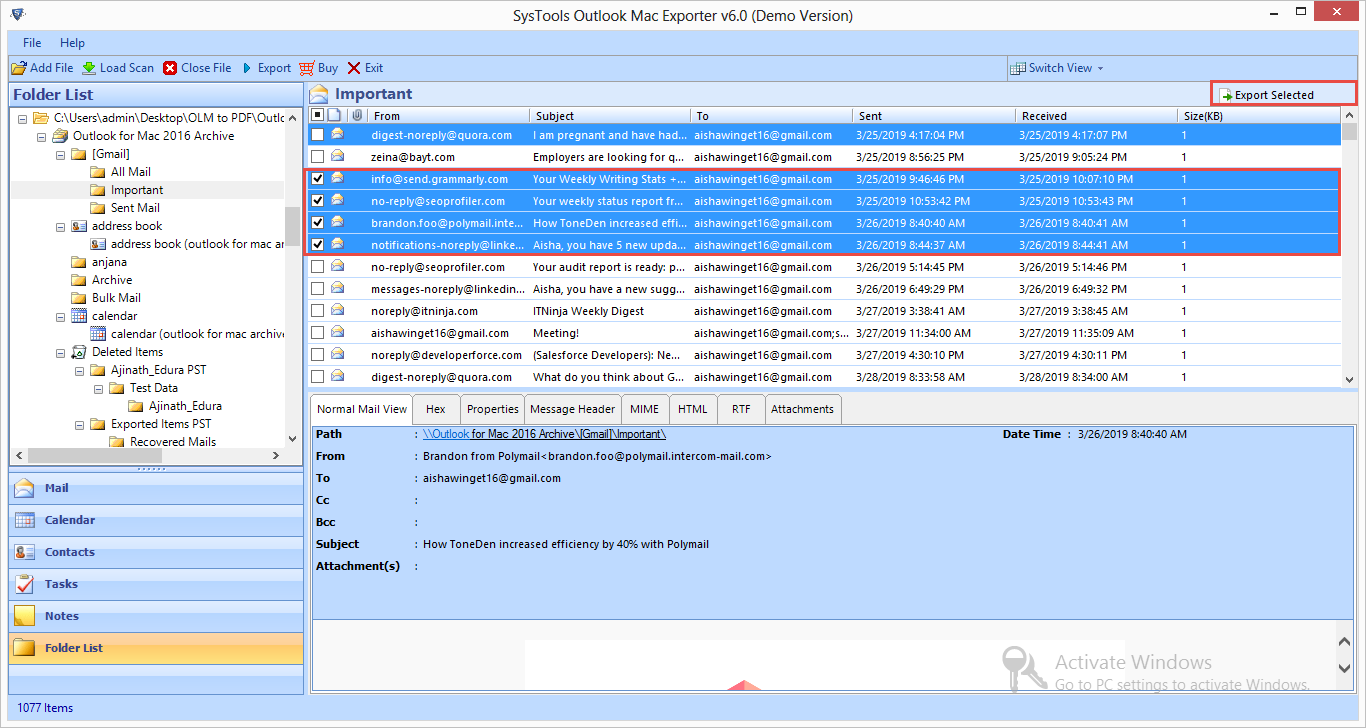Click the Notes yellow icon in sidebar

pyautogui.click(x=25, y=616)
